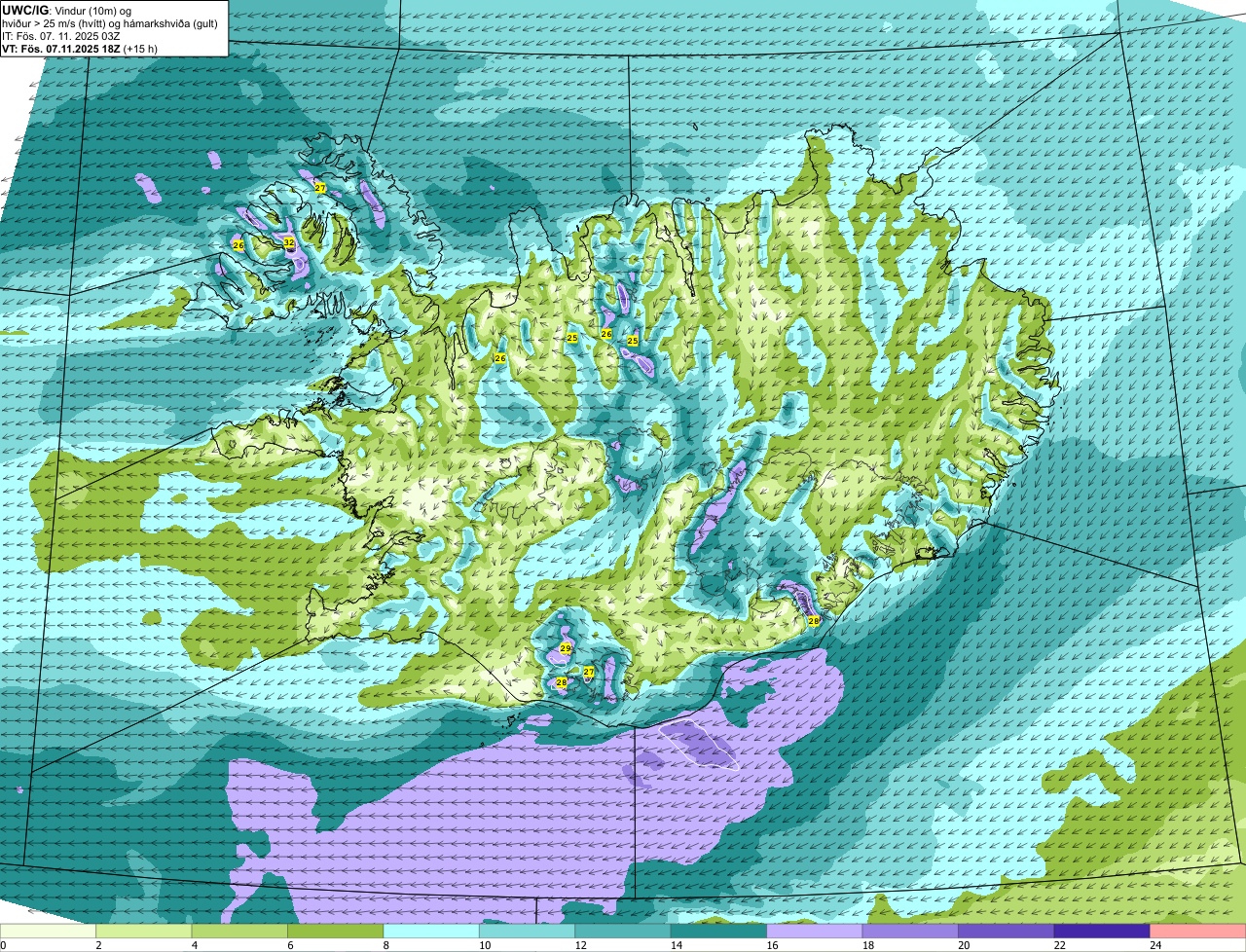Click the 28 gust label on the southeast coast
1246x952 pixels.
click(814, 620)
